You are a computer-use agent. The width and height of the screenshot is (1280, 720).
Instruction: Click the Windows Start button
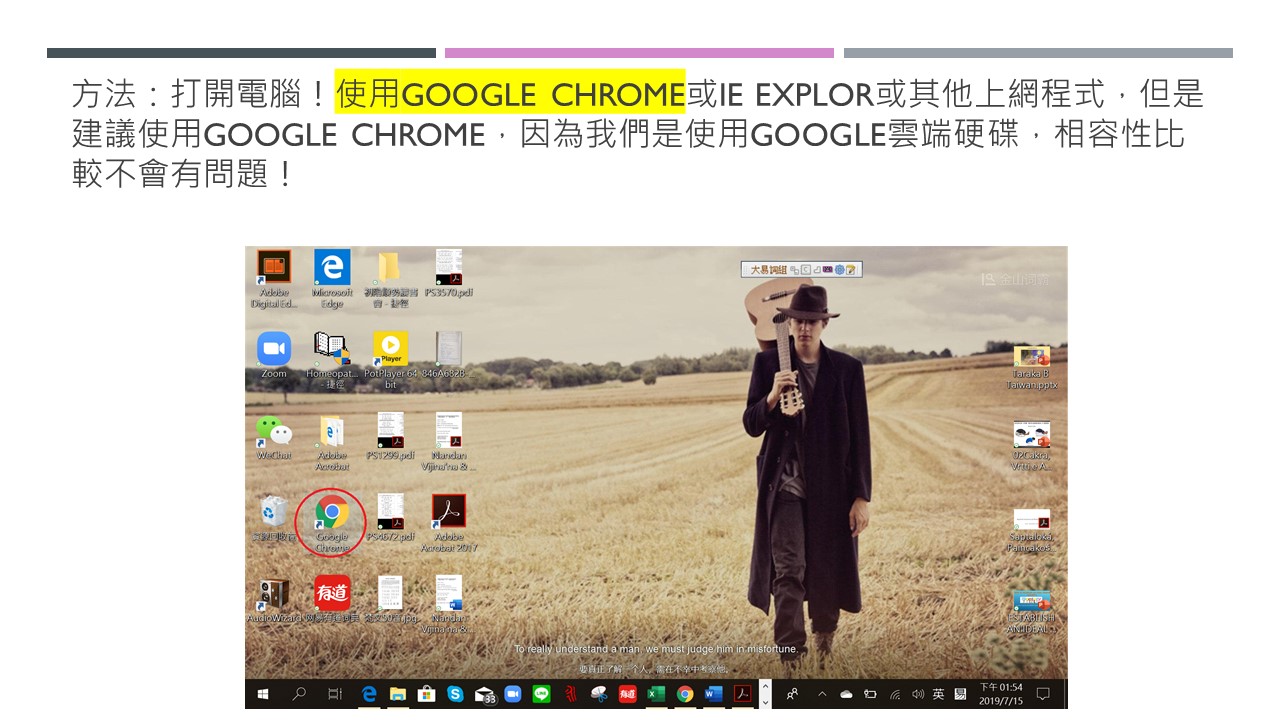click(264, 694)
